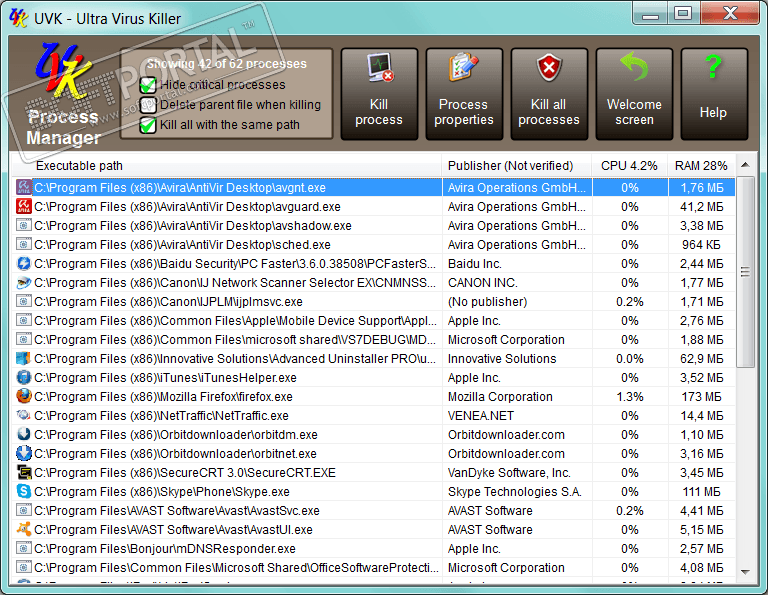Sort by RAM 28% column header
The width and height of the screenshot is (768, 595).
[701, 166]
